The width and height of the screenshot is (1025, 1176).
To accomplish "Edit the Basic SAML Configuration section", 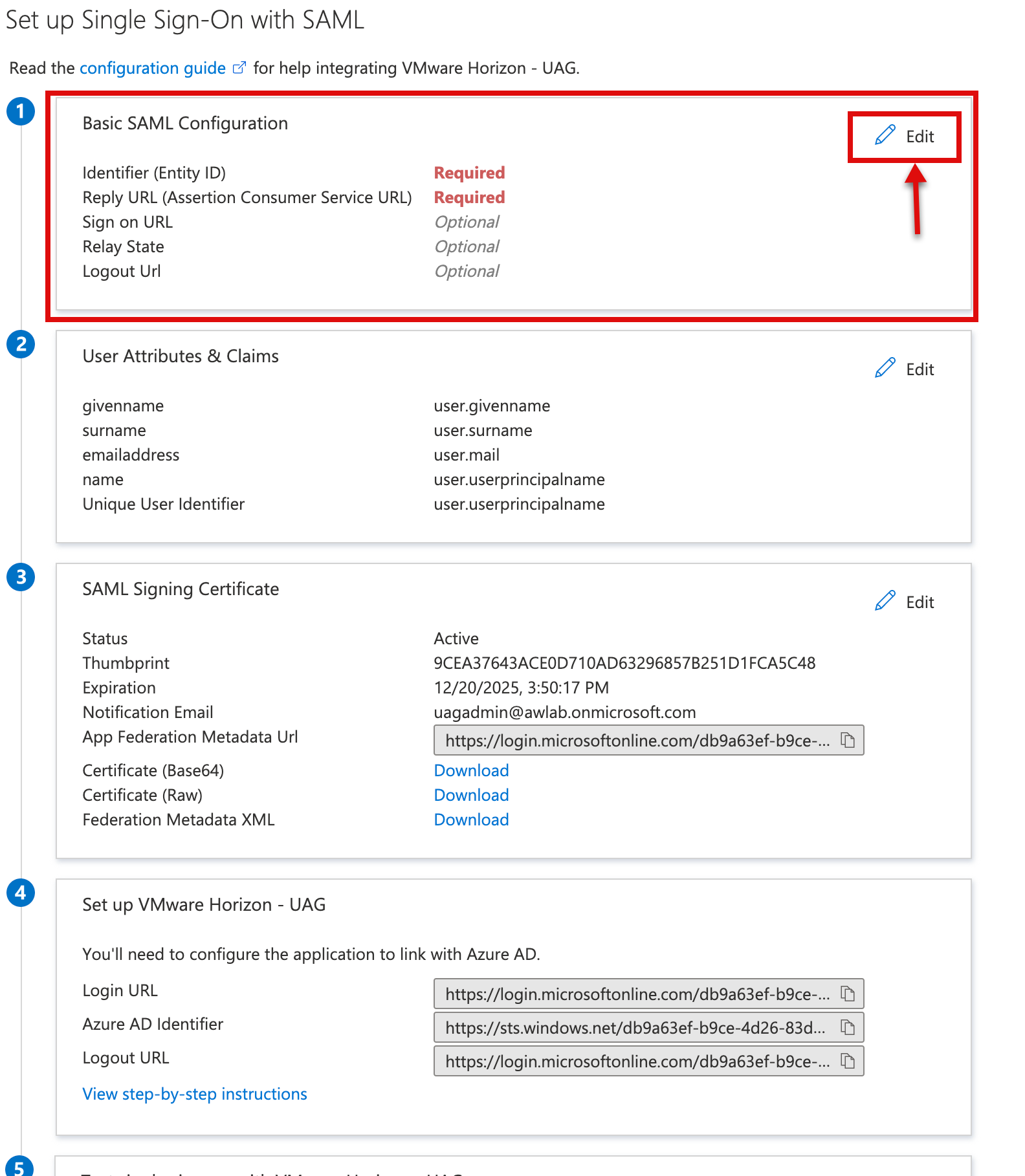I will click(x=905, y=136).
